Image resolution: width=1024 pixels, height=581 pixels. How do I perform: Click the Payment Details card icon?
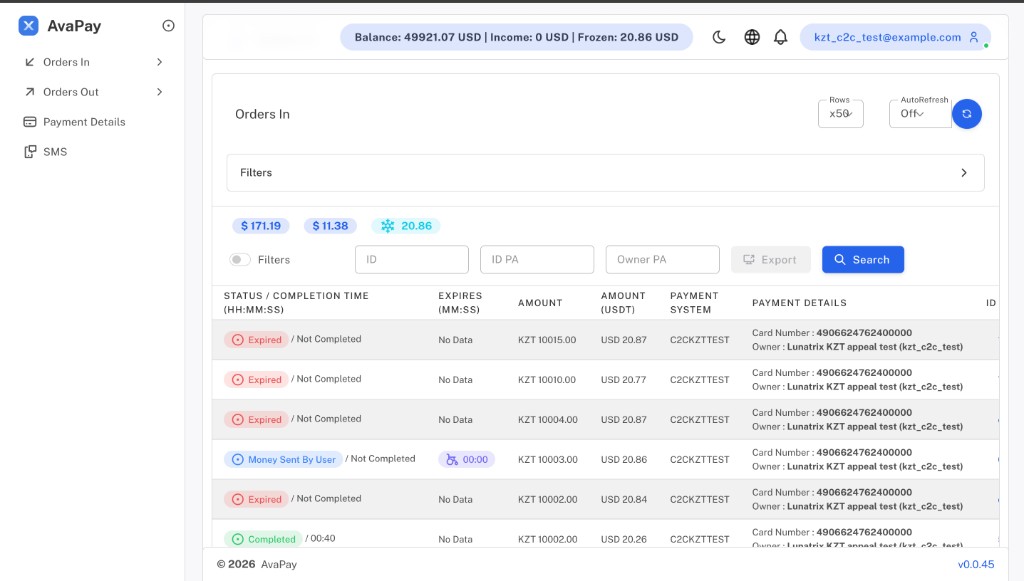pyautogui.click(x=29, y=122)
